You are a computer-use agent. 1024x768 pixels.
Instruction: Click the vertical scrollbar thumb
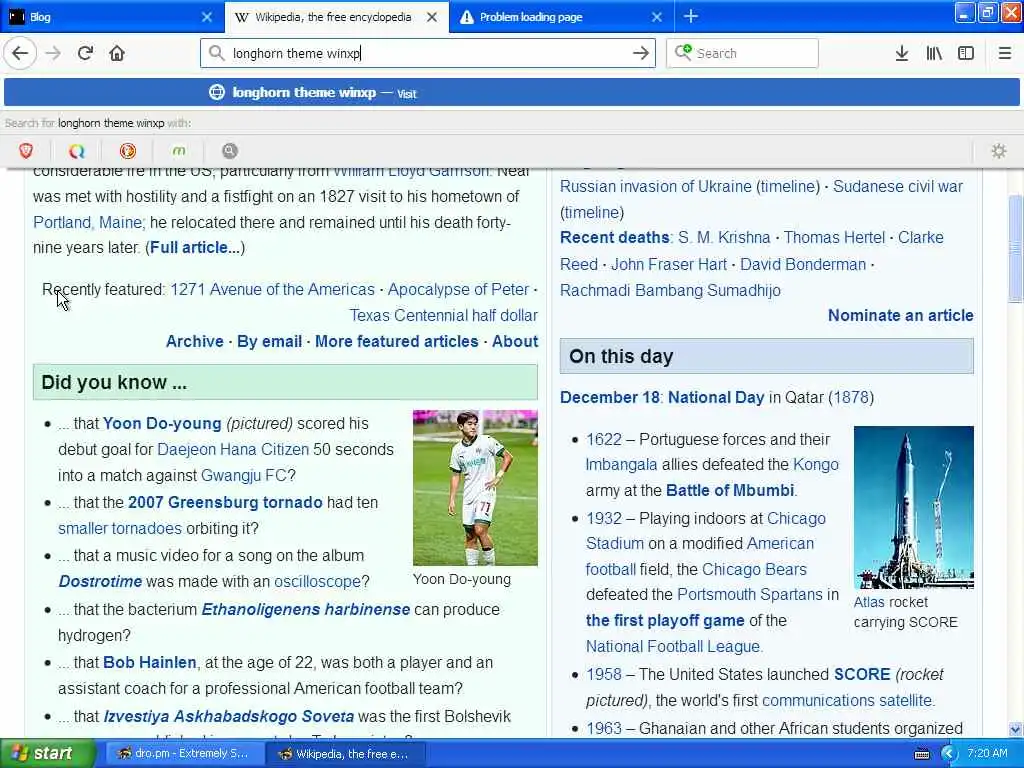click(1015, 249)
